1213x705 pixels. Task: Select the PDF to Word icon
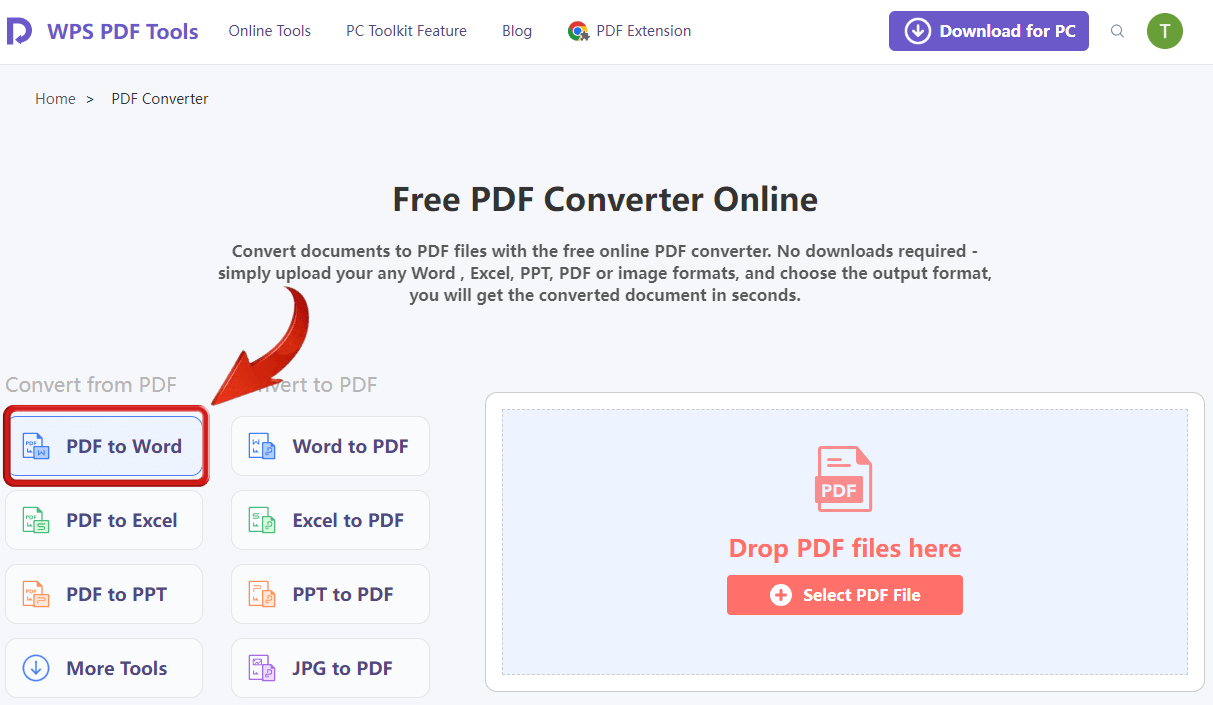tap(36, 446)
